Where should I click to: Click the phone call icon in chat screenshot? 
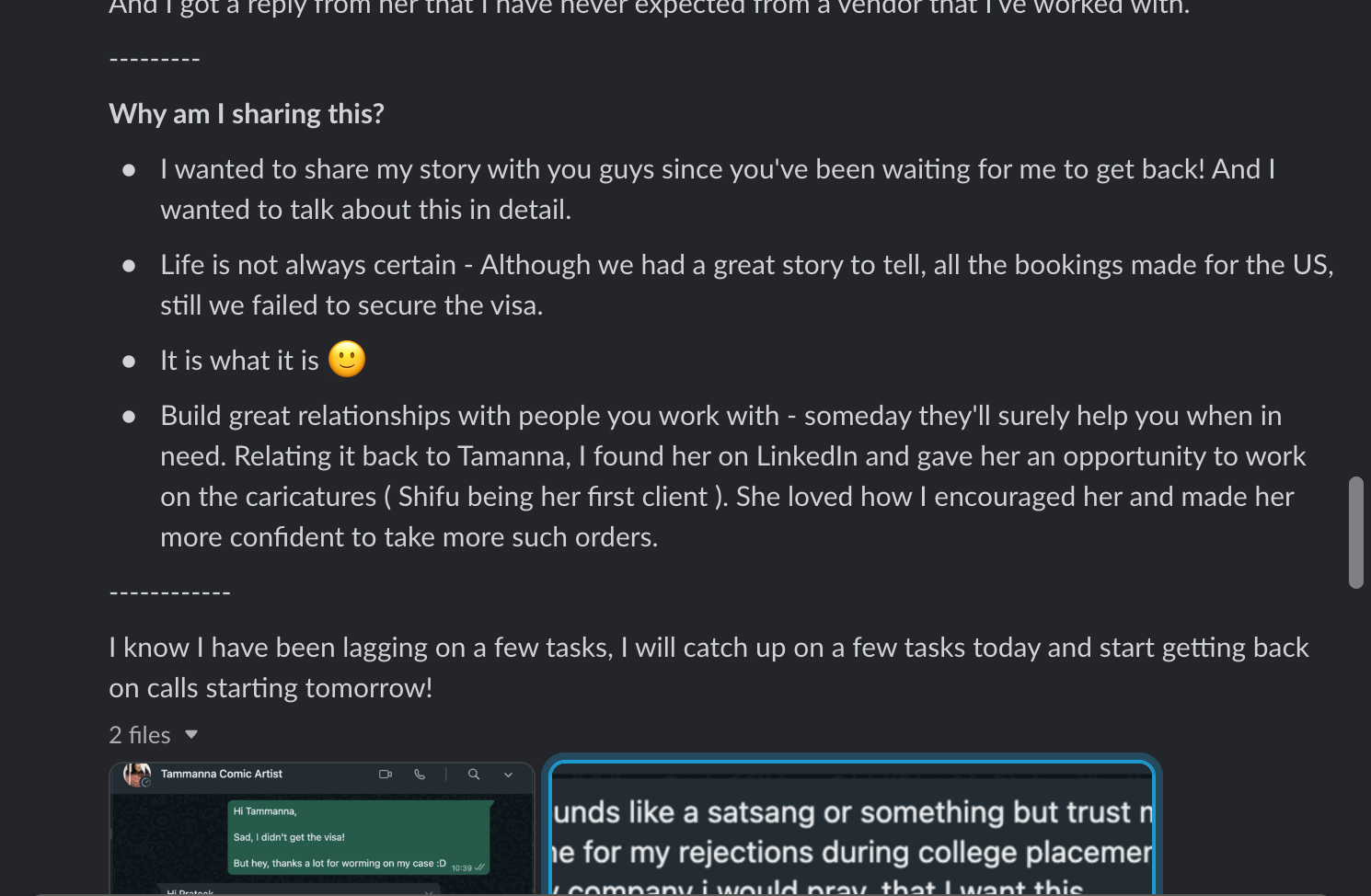pyautogui.click(x=420, y=775)
